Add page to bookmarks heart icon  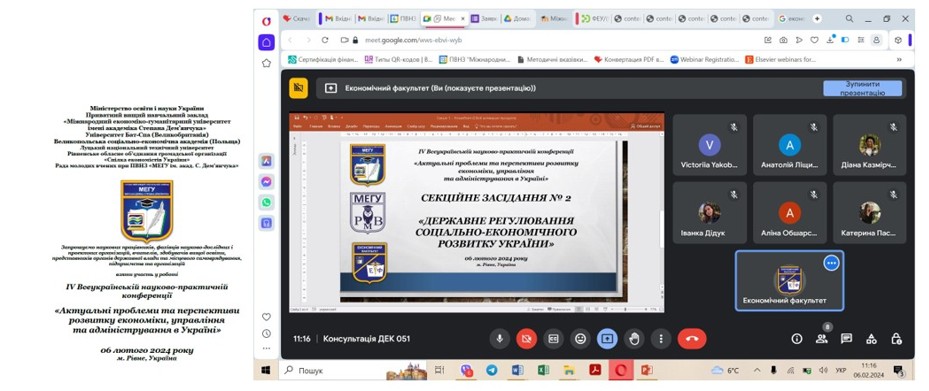(x=814, y=40)
